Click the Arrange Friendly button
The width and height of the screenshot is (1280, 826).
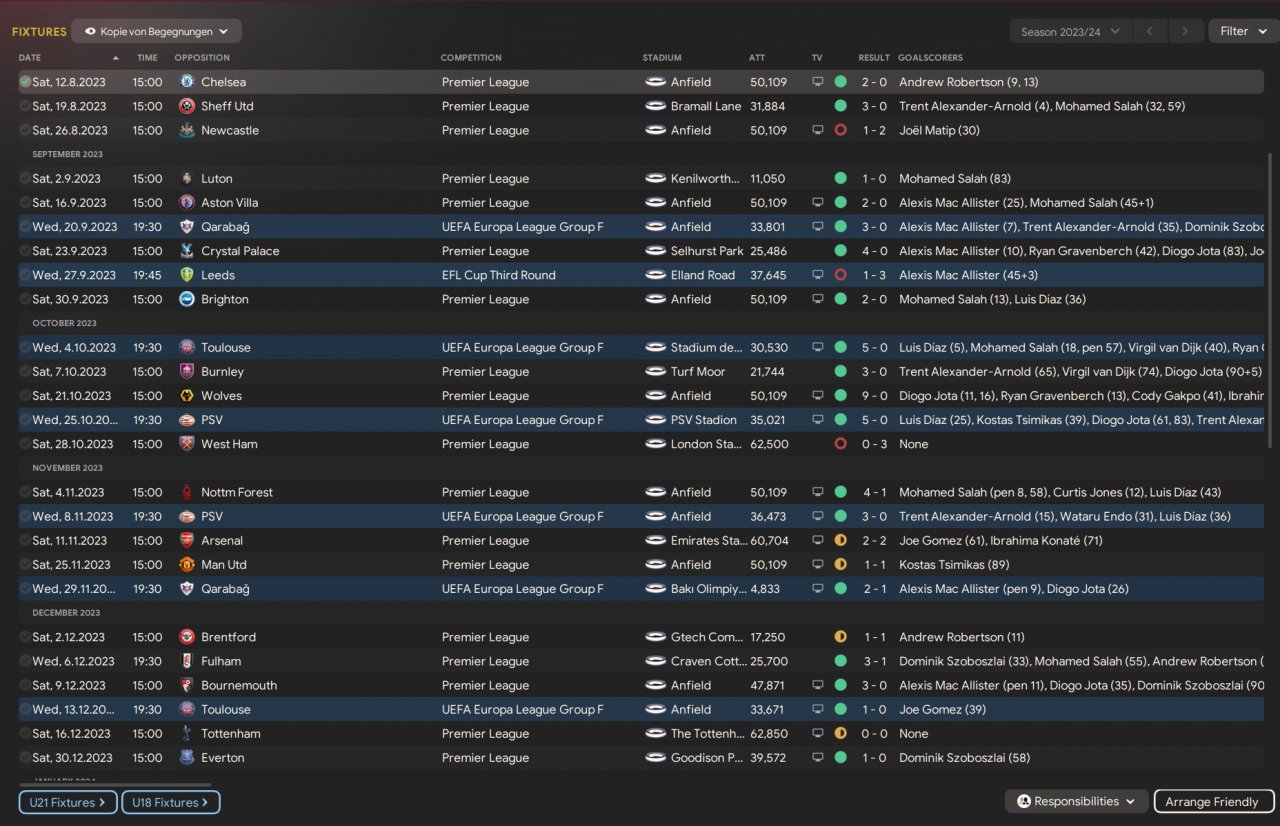1212,802
